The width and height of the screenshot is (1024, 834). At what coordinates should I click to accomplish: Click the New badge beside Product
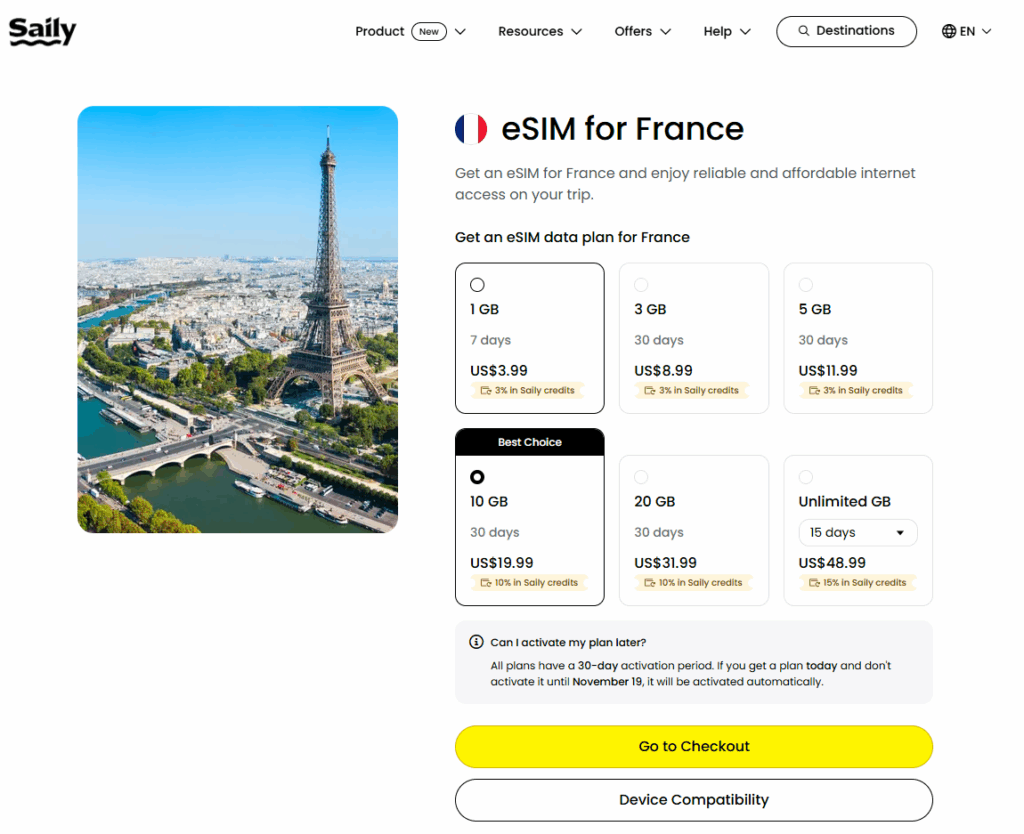coord(429,31)
